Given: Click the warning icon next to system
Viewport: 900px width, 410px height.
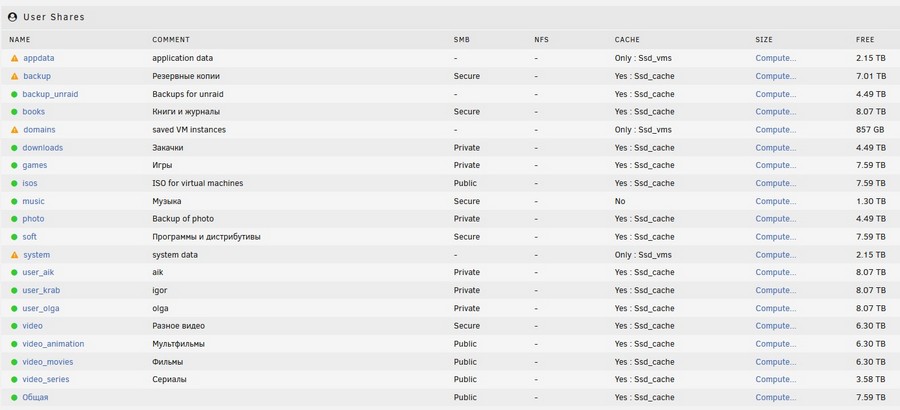Looking at the screenshot, I should point(14,255).
